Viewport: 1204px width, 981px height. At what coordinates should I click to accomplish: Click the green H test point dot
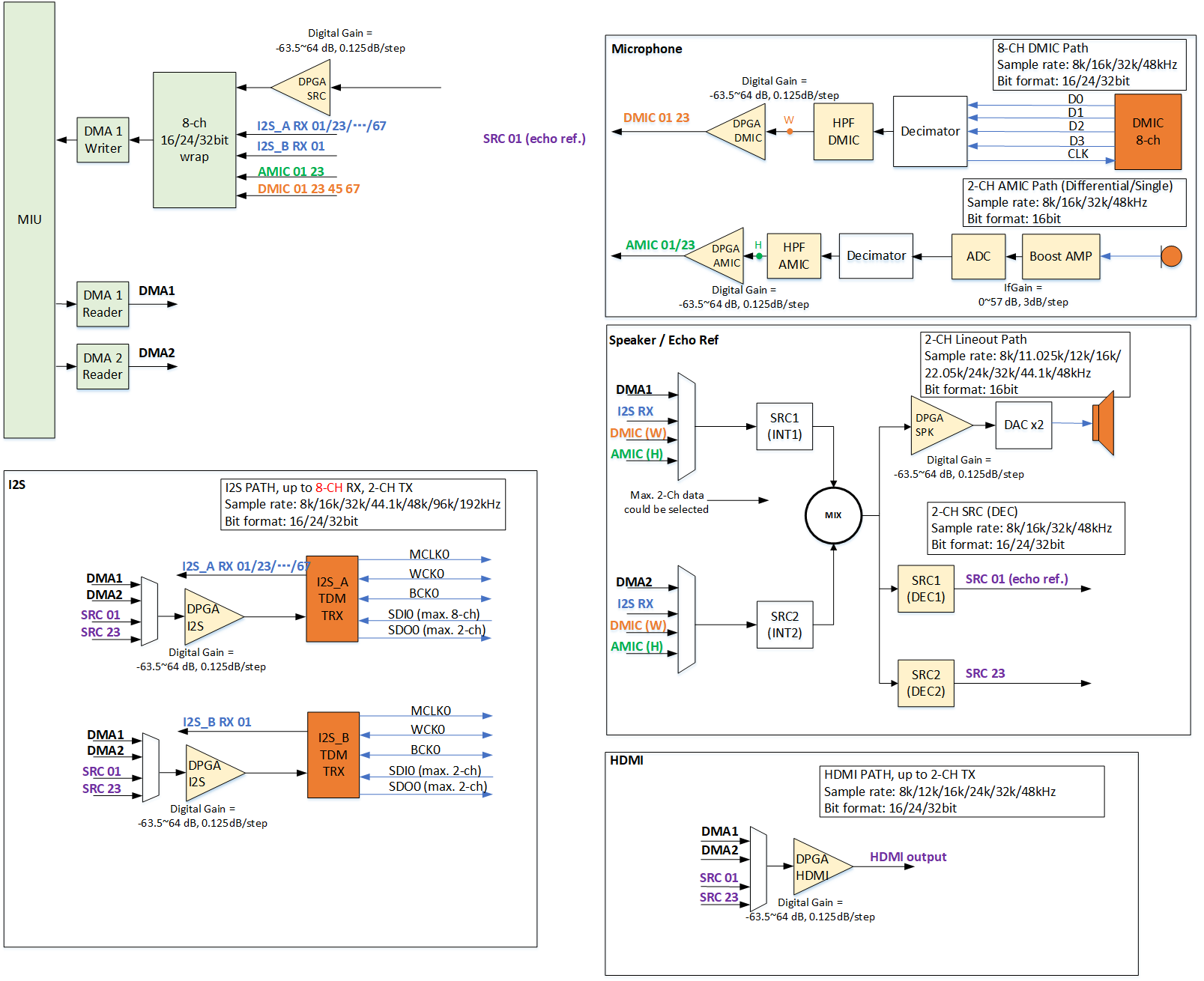point(759,256)
